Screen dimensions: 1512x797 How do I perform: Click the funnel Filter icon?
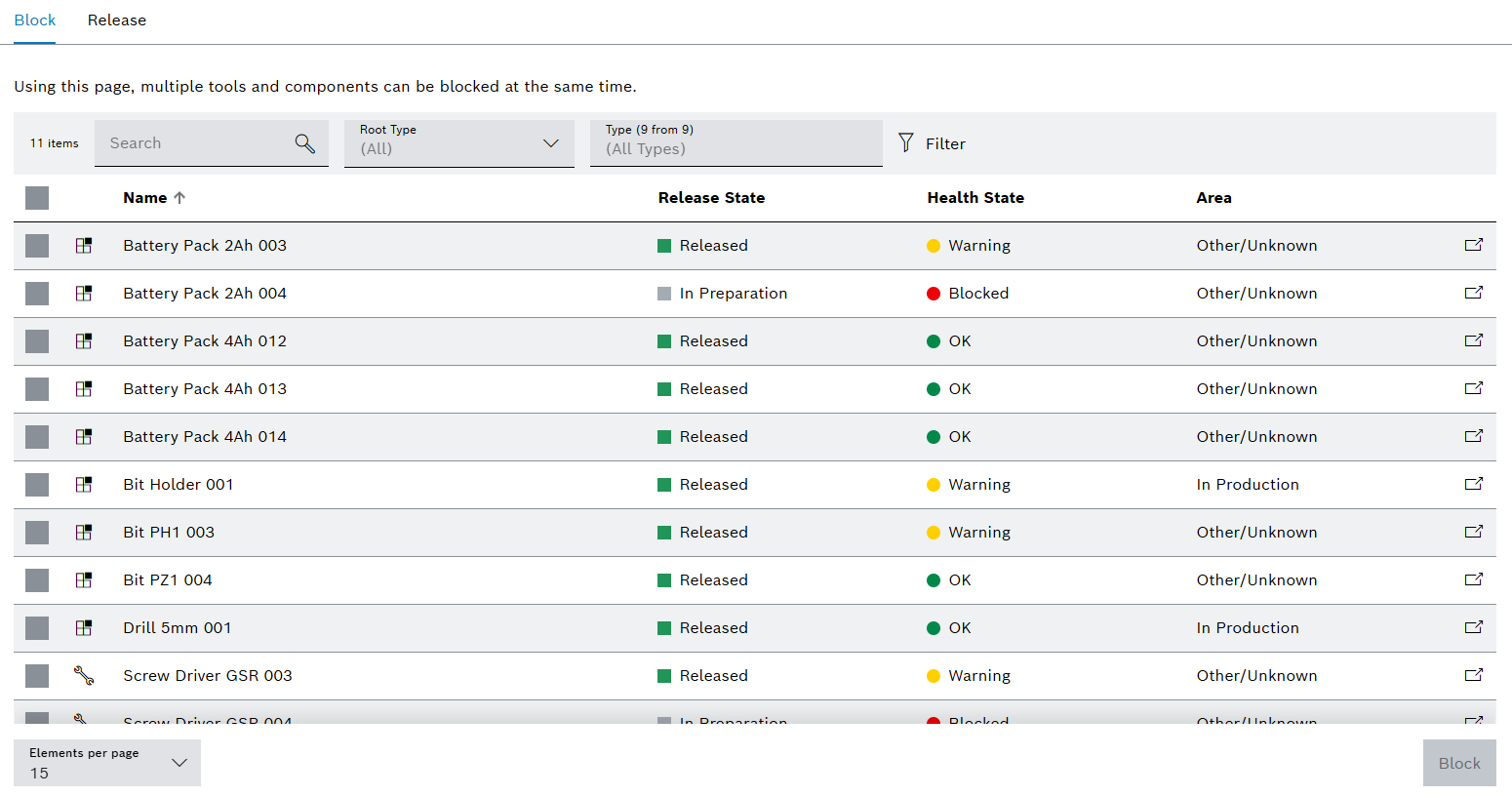(906, 143)
